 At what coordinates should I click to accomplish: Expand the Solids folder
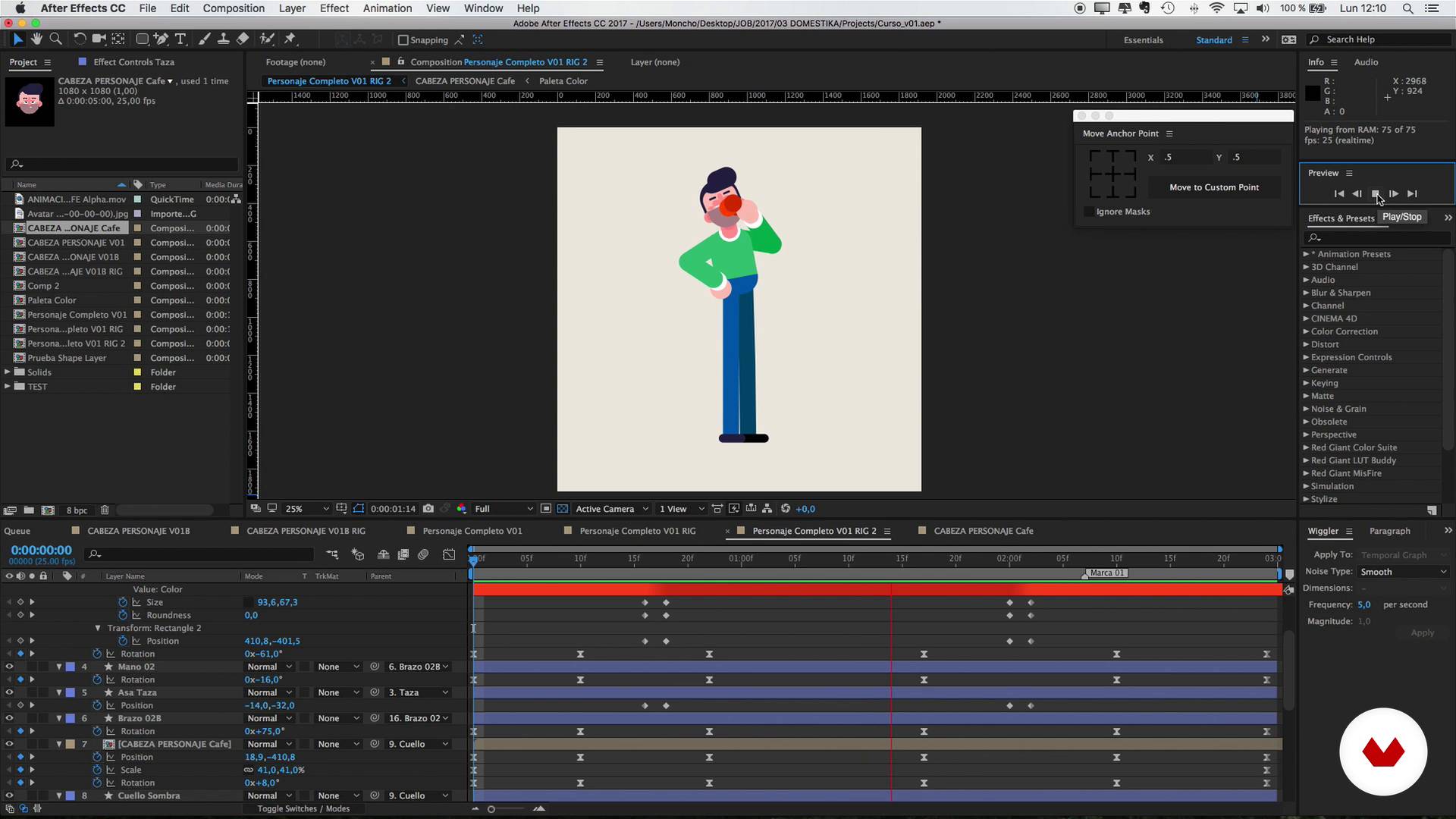8,372
